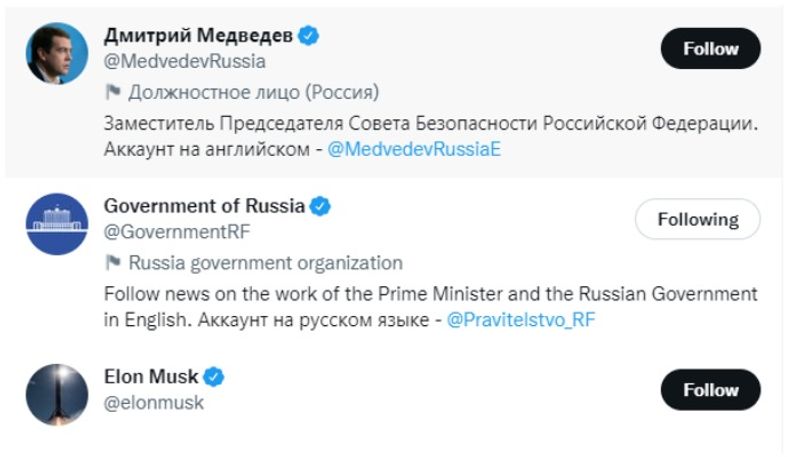Image resolution: width=800 pixels, height=457 pixels.
Task: Click Government of Russia's avatar logo
Action: (56, 223)
